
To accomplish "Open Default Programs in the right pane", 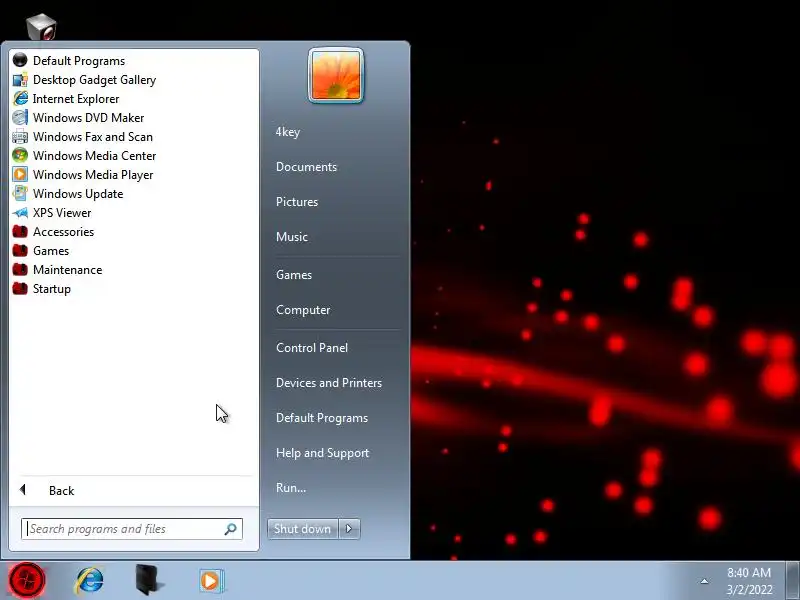I will coord(322,418).
